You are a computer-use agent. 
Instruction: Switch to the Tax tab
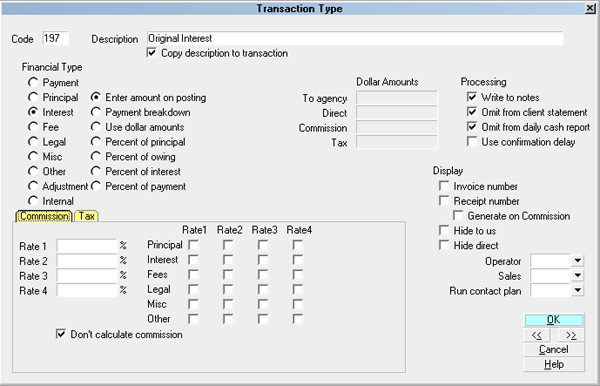point(86,216)
